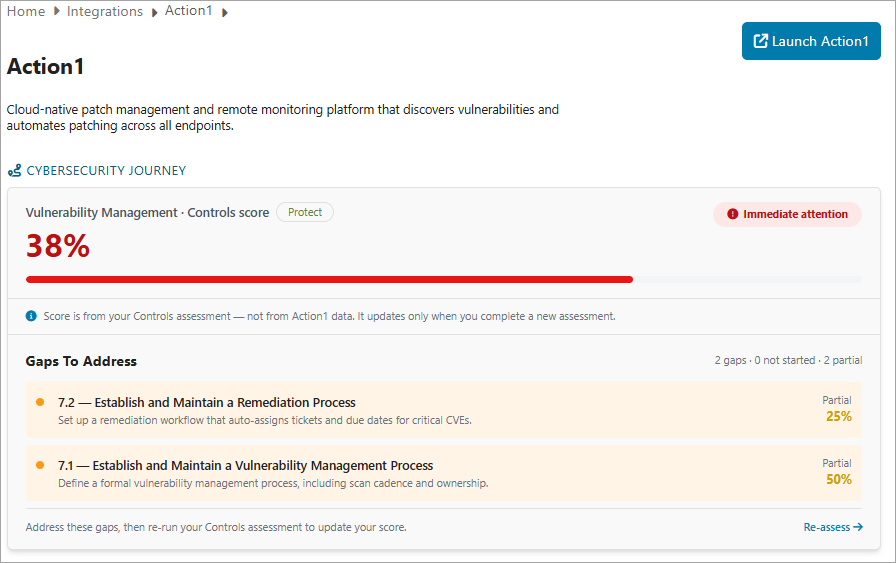Click the 25% partial score value
Viewport: 896px width, 563px height.
click(x=839, y=416)
